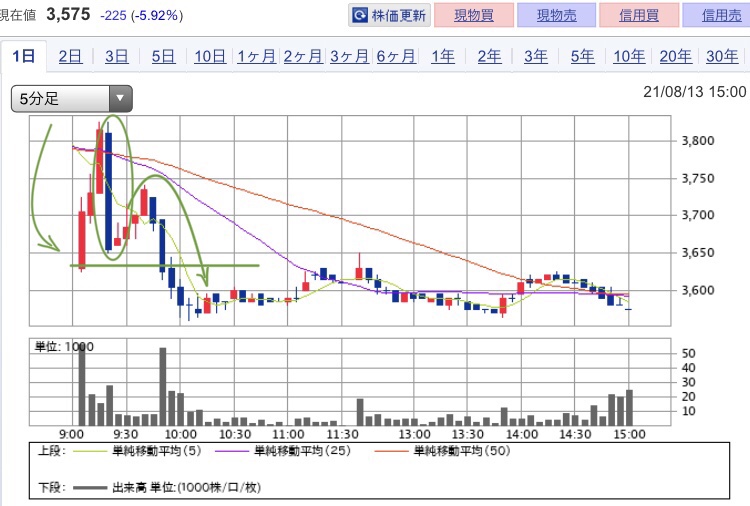The image size is (750, 506).
Task: Open 現物売 spot sell order
Action: point(556,15)
